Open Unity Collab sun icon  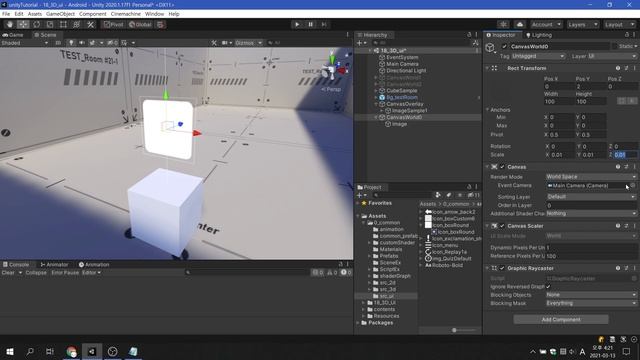coord(504,24)
